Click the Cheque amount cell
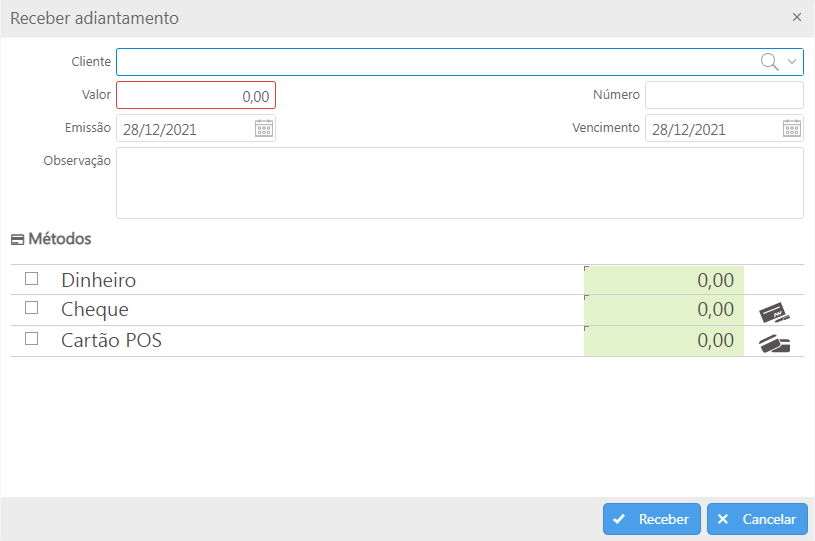Image resolution: width=815 pixels, height=541 pixels. (664, 310)
